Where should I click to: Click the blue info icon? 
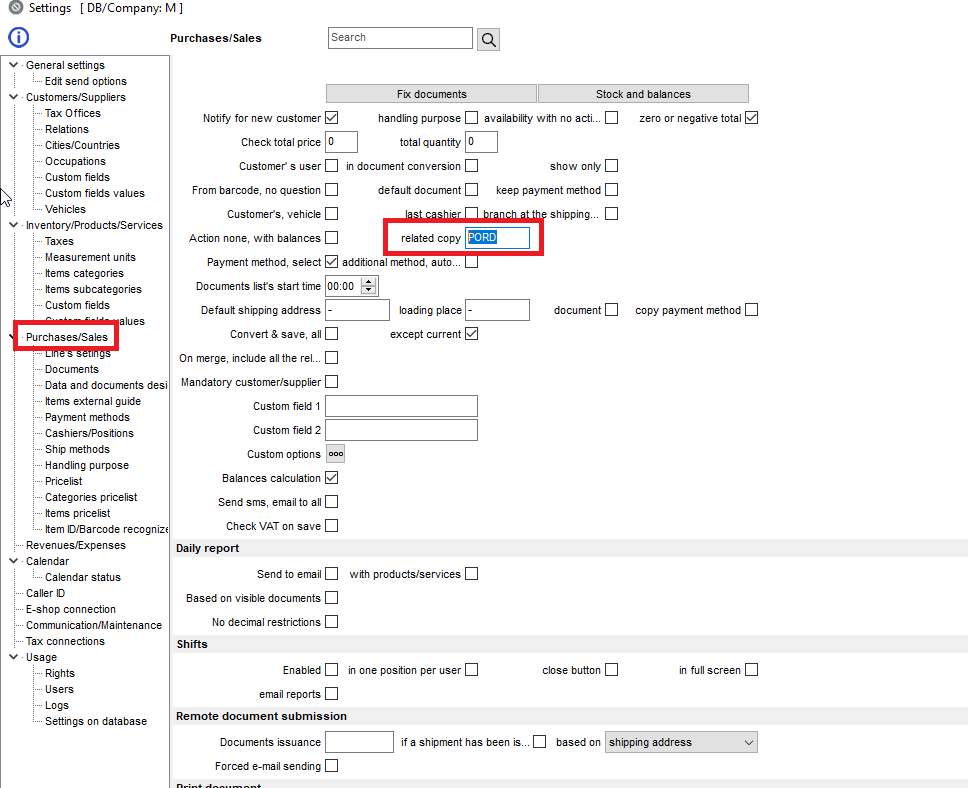[18, 38]
